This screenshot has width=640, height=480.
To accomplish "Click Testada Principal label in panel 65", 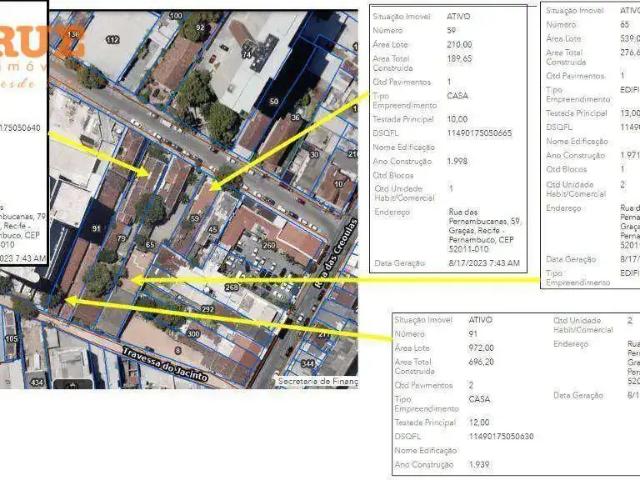I will (576, 113).
